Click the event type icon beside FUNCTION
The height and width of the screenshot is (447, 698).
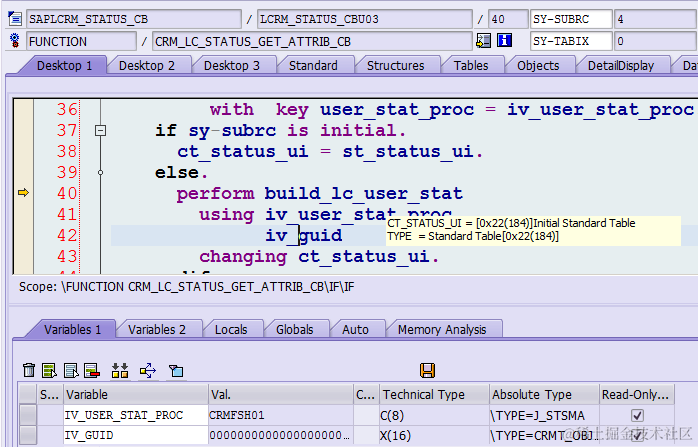[15, 41]
